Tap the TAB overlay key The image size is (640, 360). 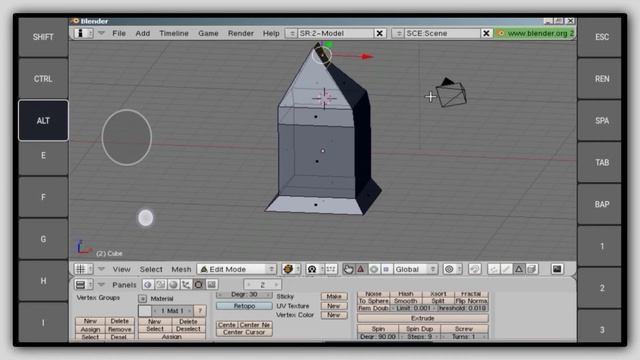pos(602,162)
